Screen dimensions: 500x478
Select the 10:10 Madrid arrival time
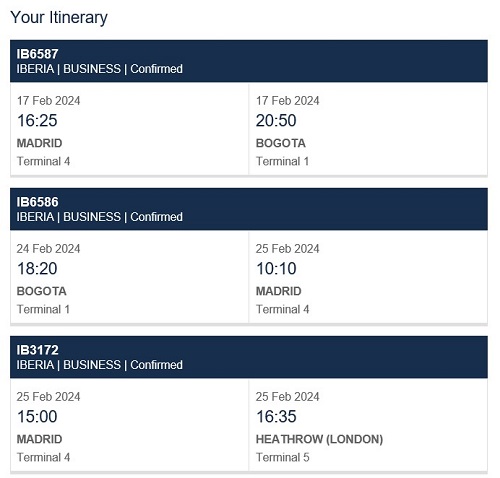(276, 268)
